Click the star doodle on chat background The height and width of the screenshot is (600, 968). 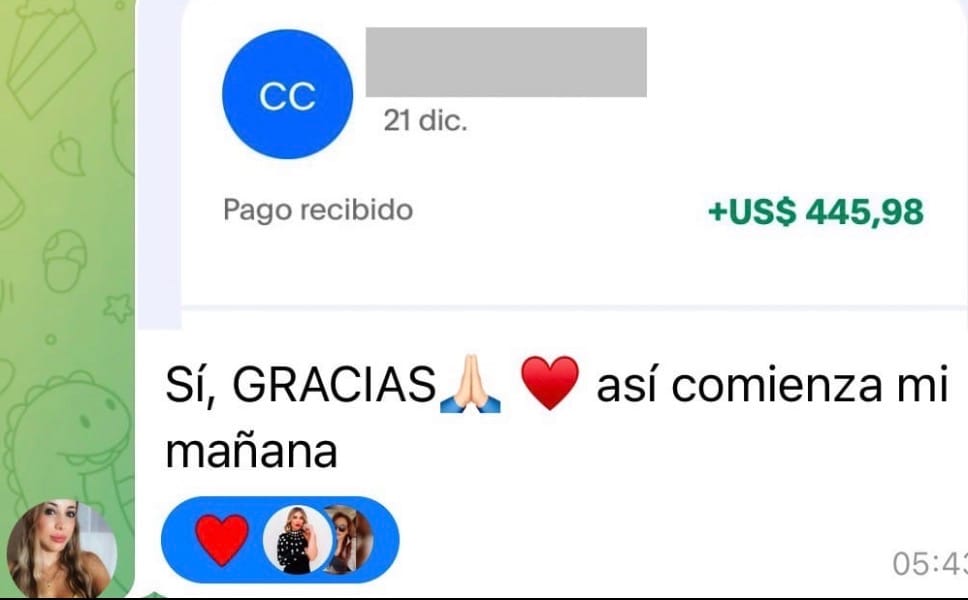(x=118, y=307)
